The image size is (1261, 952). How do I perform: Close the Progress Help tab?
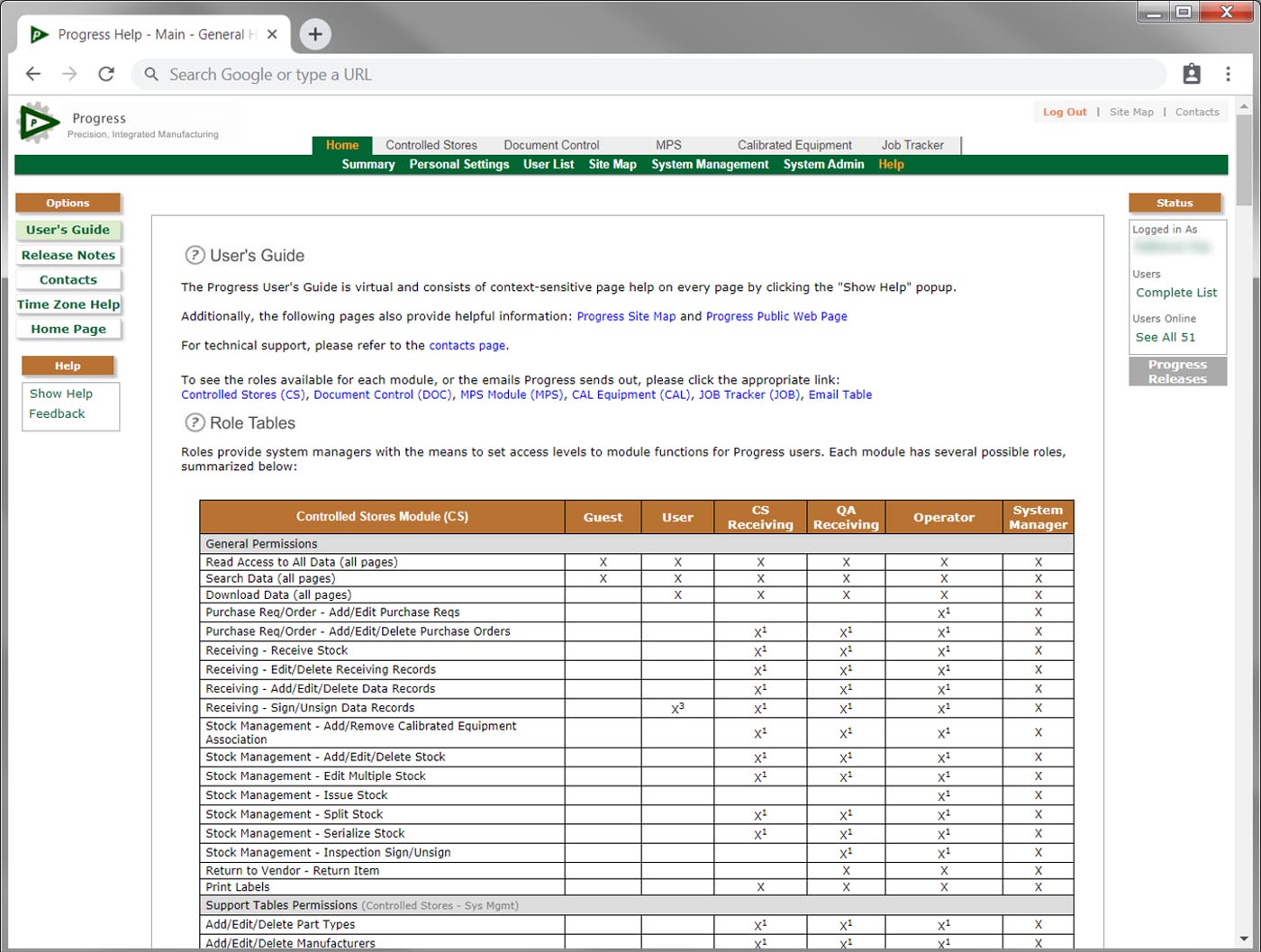coord(273,34)
